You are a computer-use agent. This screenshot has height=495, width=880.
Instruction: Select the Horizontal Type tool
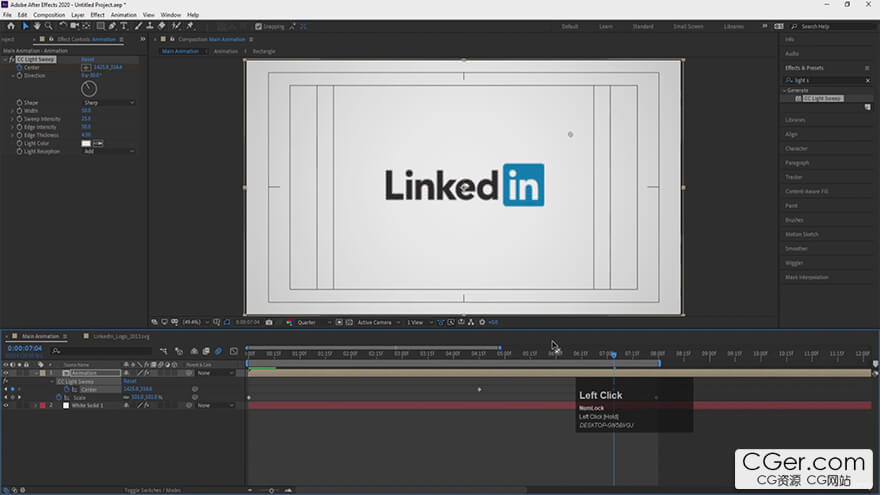pyautogui.click(x=124, y=26)
